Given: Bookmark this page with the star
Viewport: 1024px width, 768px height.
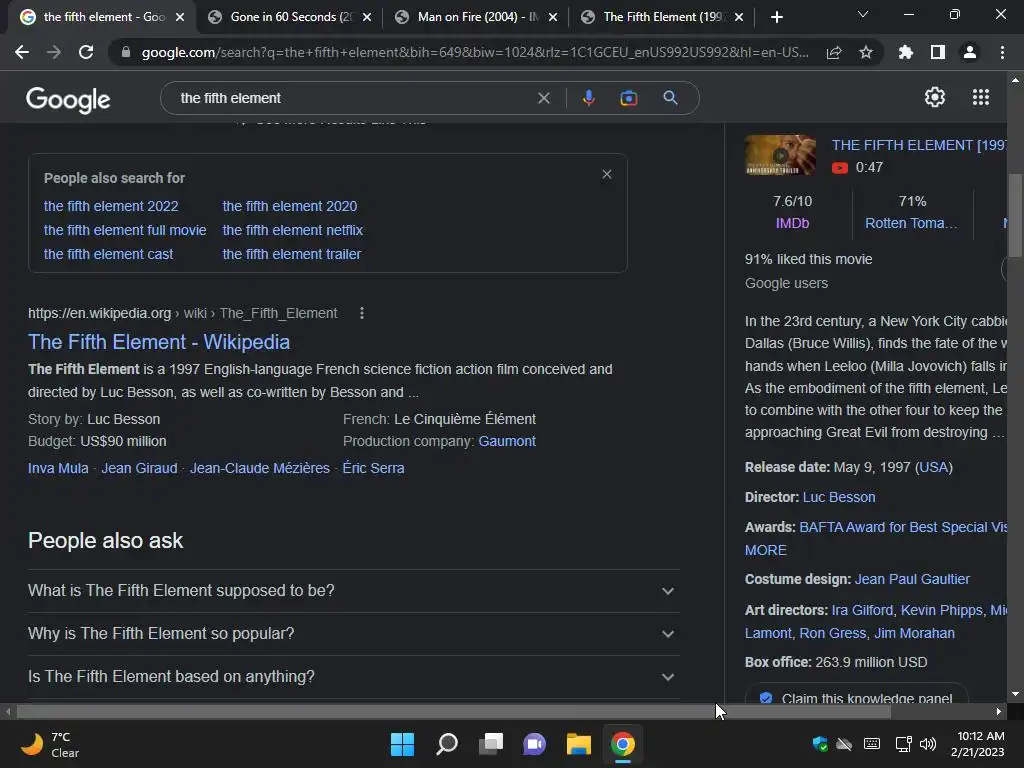Looking at the screenshot, I should click(x=866, y=52).
